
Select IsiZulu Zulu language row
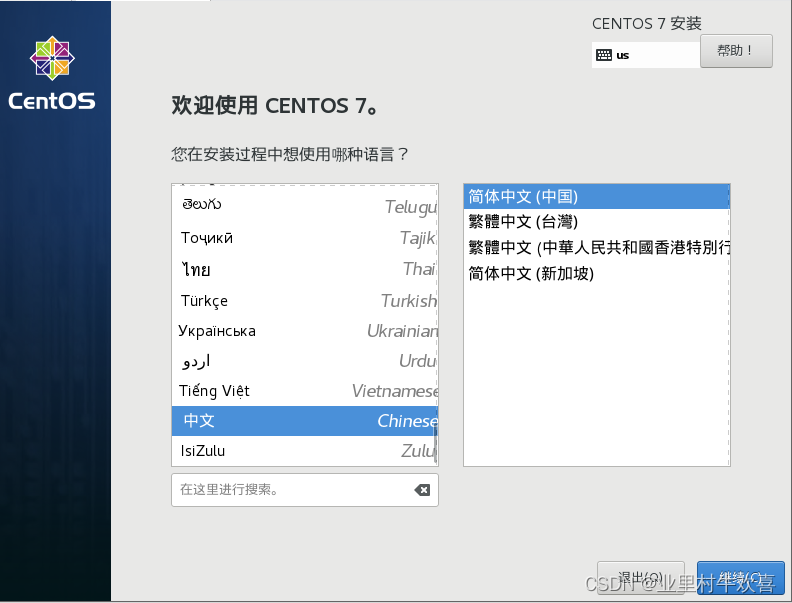point(305,450)
